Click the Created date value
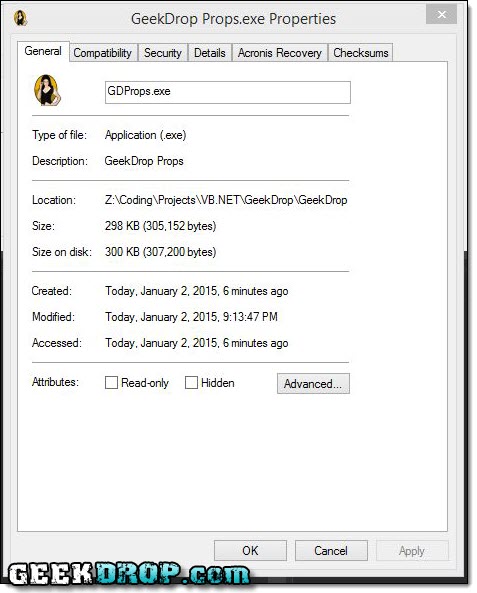Screen dimensions: 477x593 pyautogui.click(x=197, y=291)
